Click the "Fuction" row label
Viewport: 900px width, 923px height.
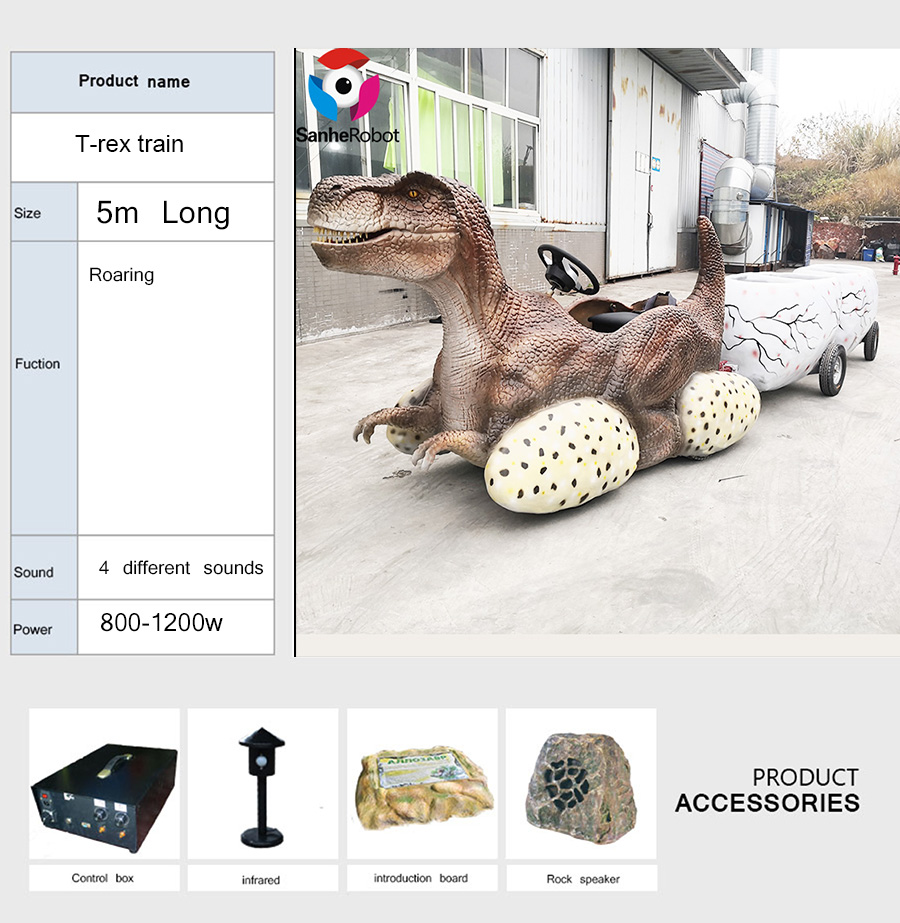(38, 364)
